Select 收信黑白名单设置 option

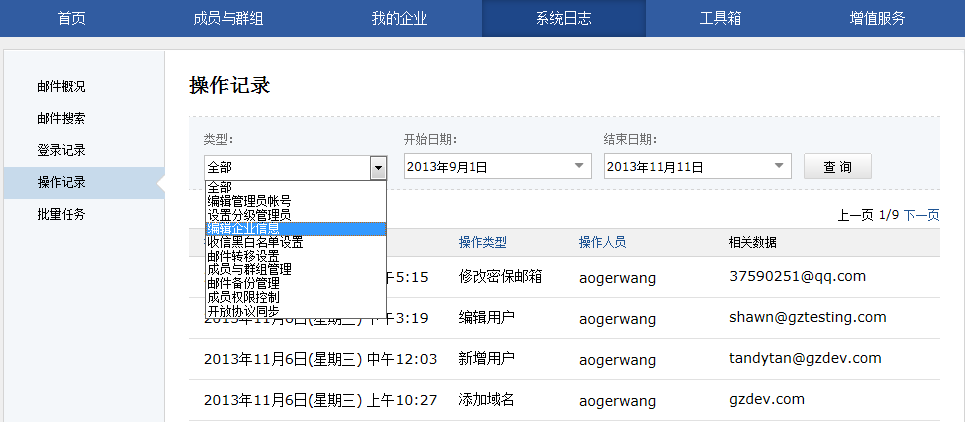pos(255,242)
